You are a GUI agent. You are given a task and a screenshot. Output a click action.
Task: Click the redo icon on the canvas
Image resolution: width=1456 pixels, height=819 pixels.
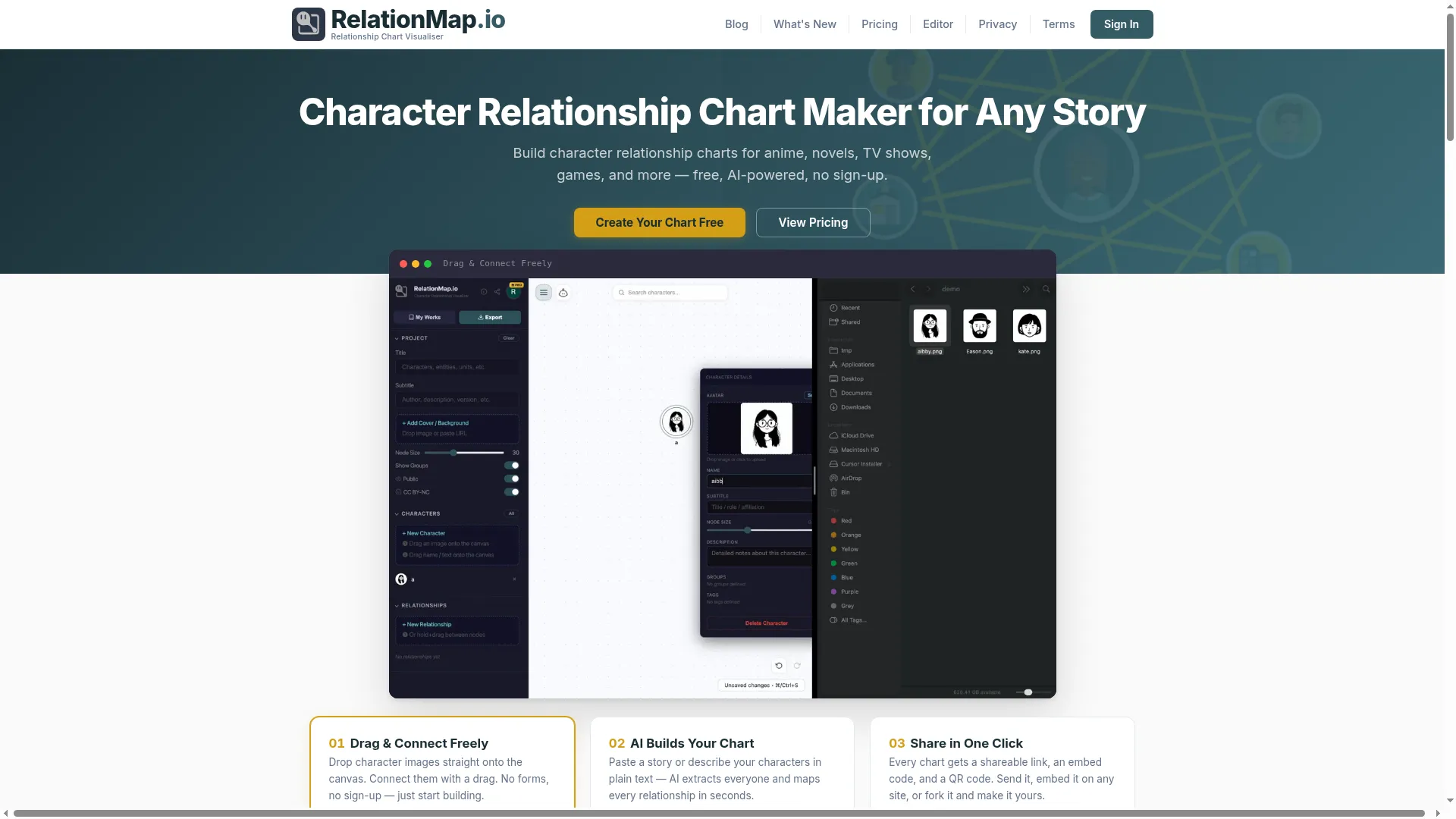[797, 666]
